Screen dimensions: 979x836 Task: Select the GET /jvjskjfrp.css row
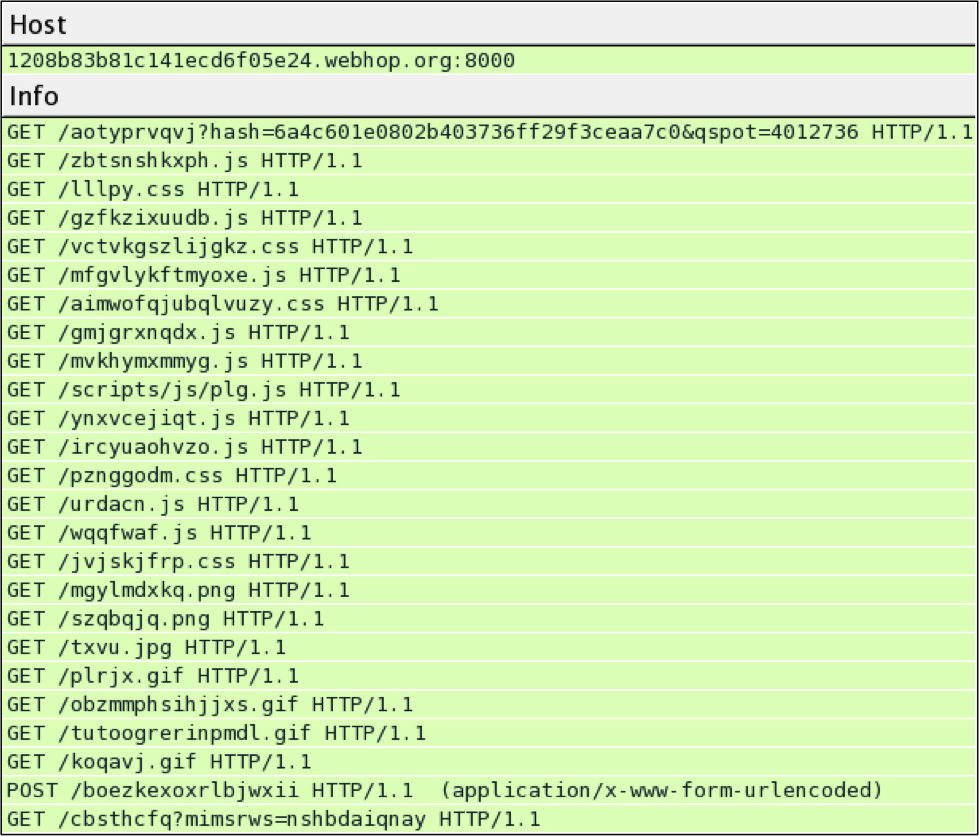pyautogui.click(x=489, y=562)
